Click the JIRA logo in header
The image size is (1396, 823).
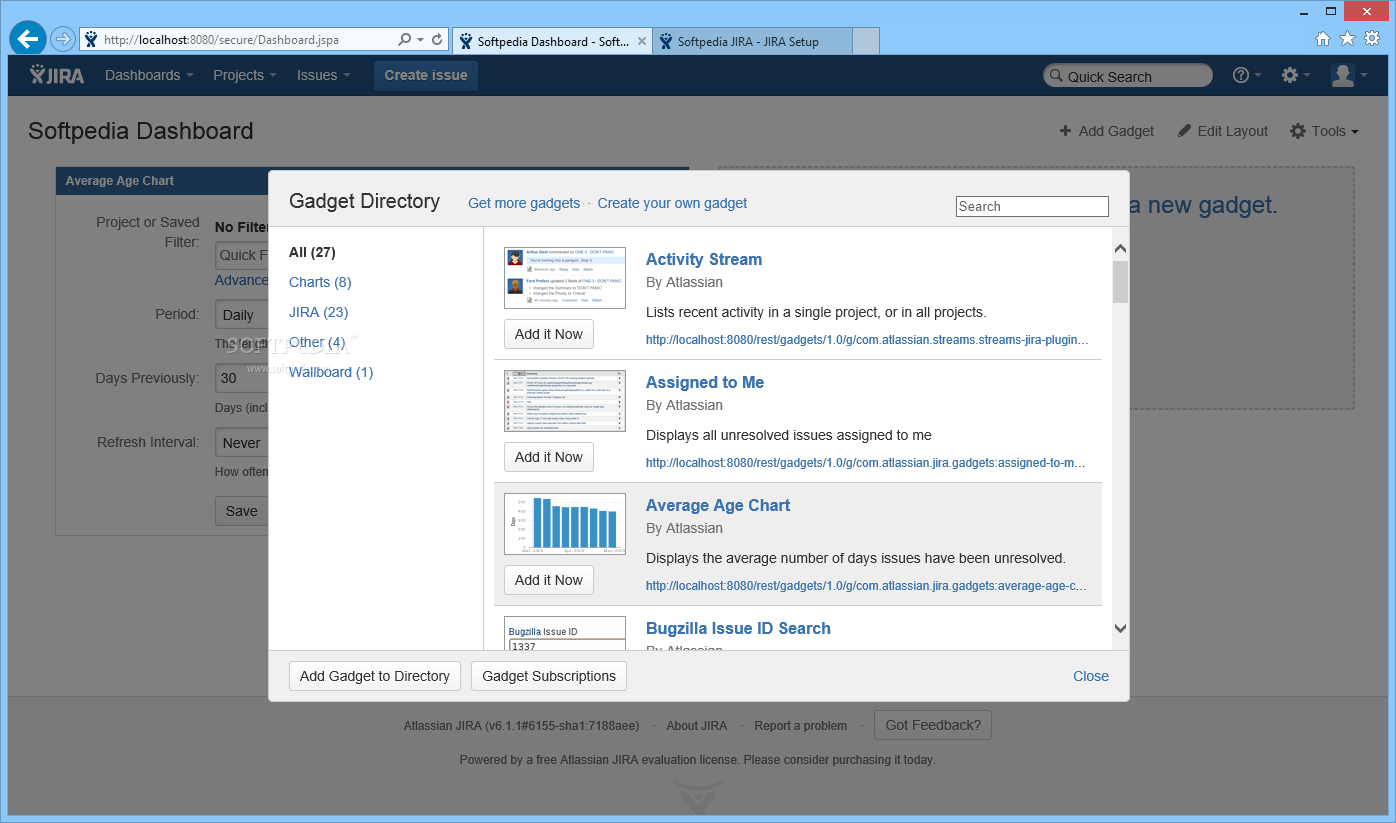pyautogui.click(x=57, y=75)
